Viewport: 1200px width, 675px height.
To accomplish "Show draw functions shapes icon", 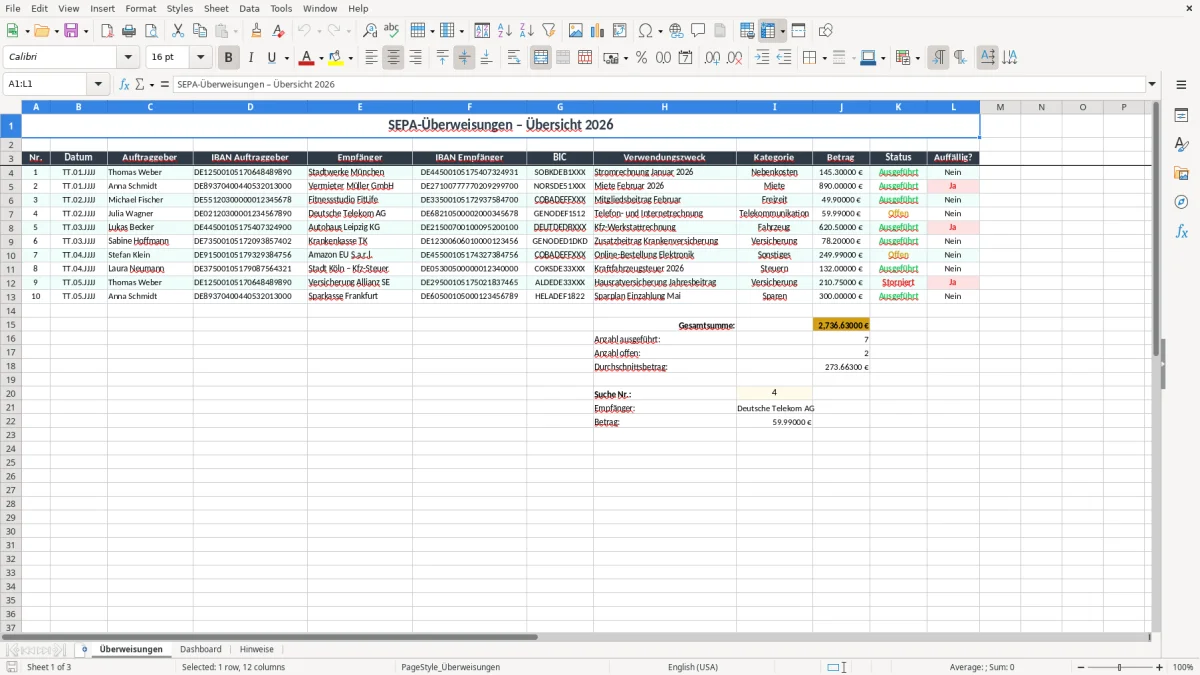I will click(x=825, y=31).
